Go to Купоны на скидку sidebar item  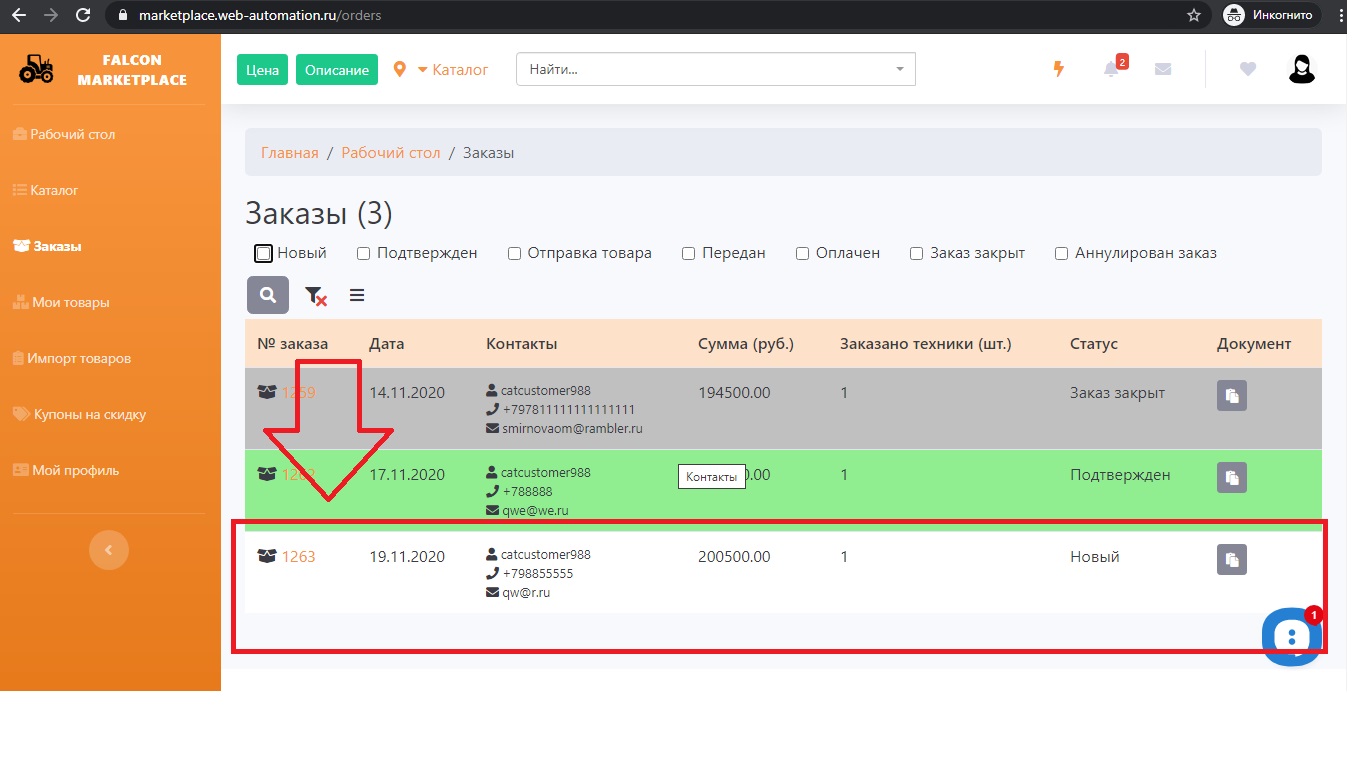[89, 414]
